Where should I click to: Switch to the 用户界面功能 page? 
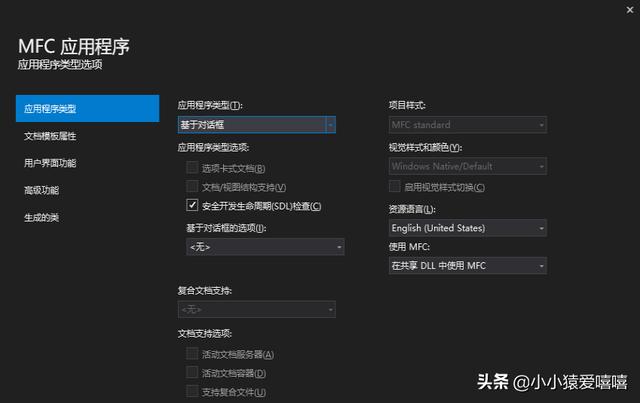50,162
